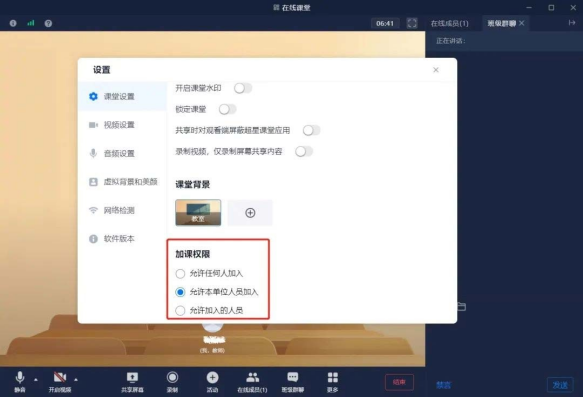Check network signal strength icon
The width and height of the screenshot is (584, 397).
[31, 23]
